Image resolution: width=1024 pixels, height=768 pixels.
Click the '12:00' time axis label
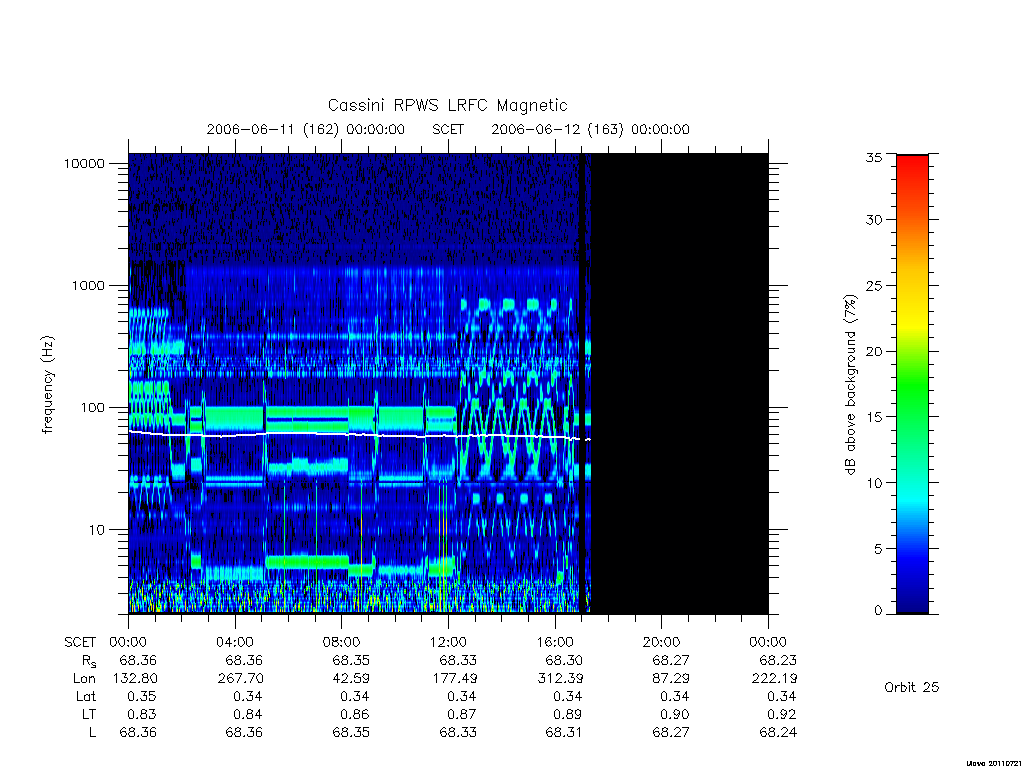[448, 642]
